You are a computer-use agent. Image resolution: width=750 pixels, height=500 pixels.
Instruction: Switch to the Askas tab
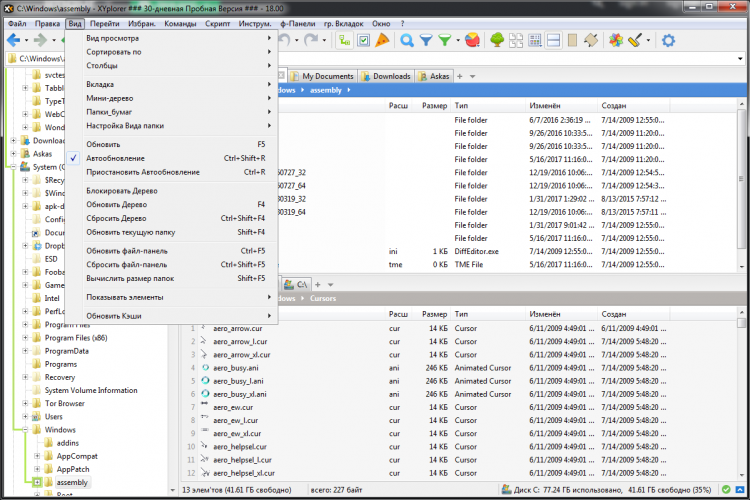pyautogui.click(x=434, y=76)
